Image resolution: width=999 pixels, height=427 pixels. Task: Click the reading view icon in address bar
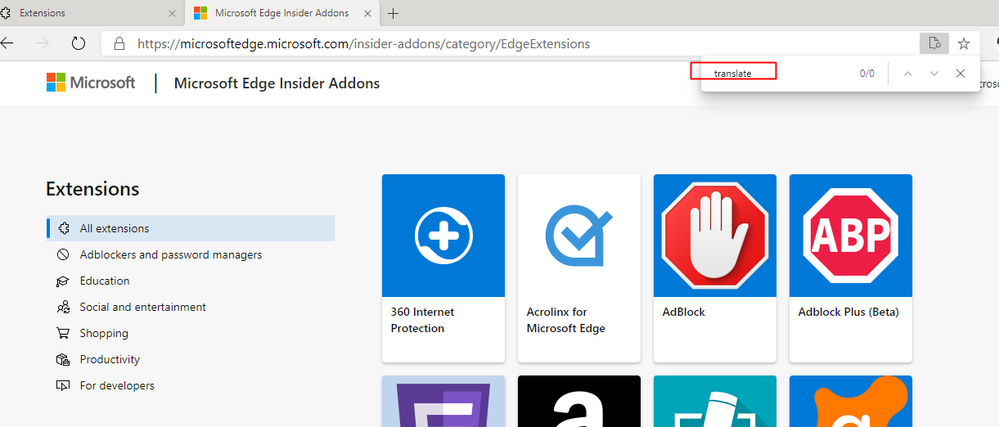pyautogui.click(x=935, y=43)
